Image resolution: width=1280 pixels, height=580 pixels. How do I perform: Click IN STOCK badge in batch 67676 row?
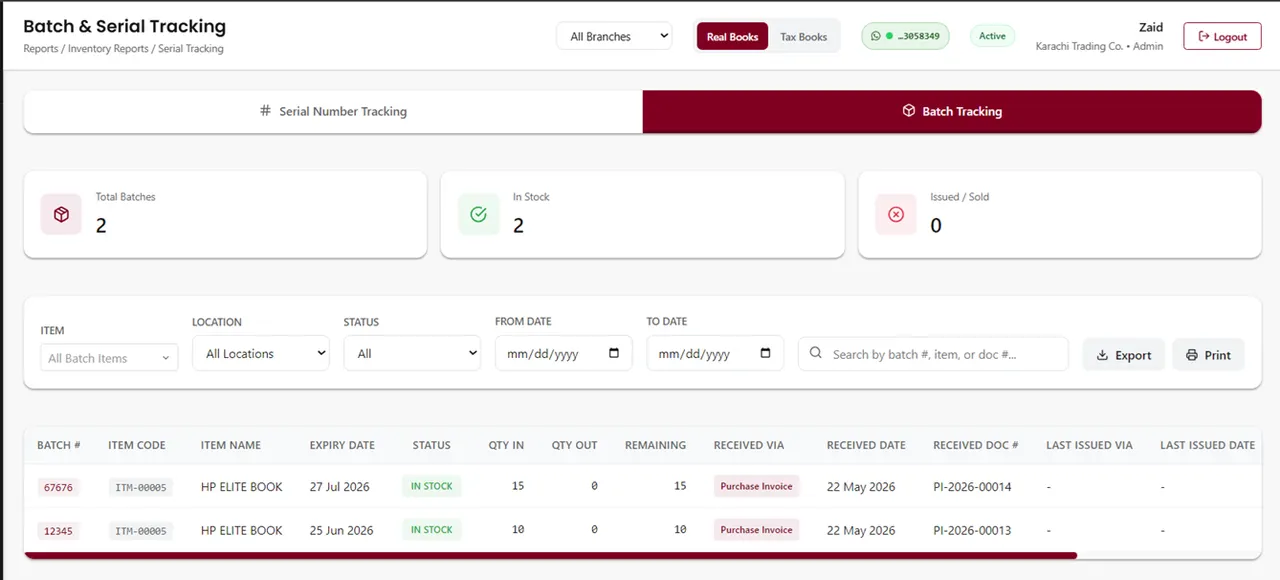pos(432,486)
